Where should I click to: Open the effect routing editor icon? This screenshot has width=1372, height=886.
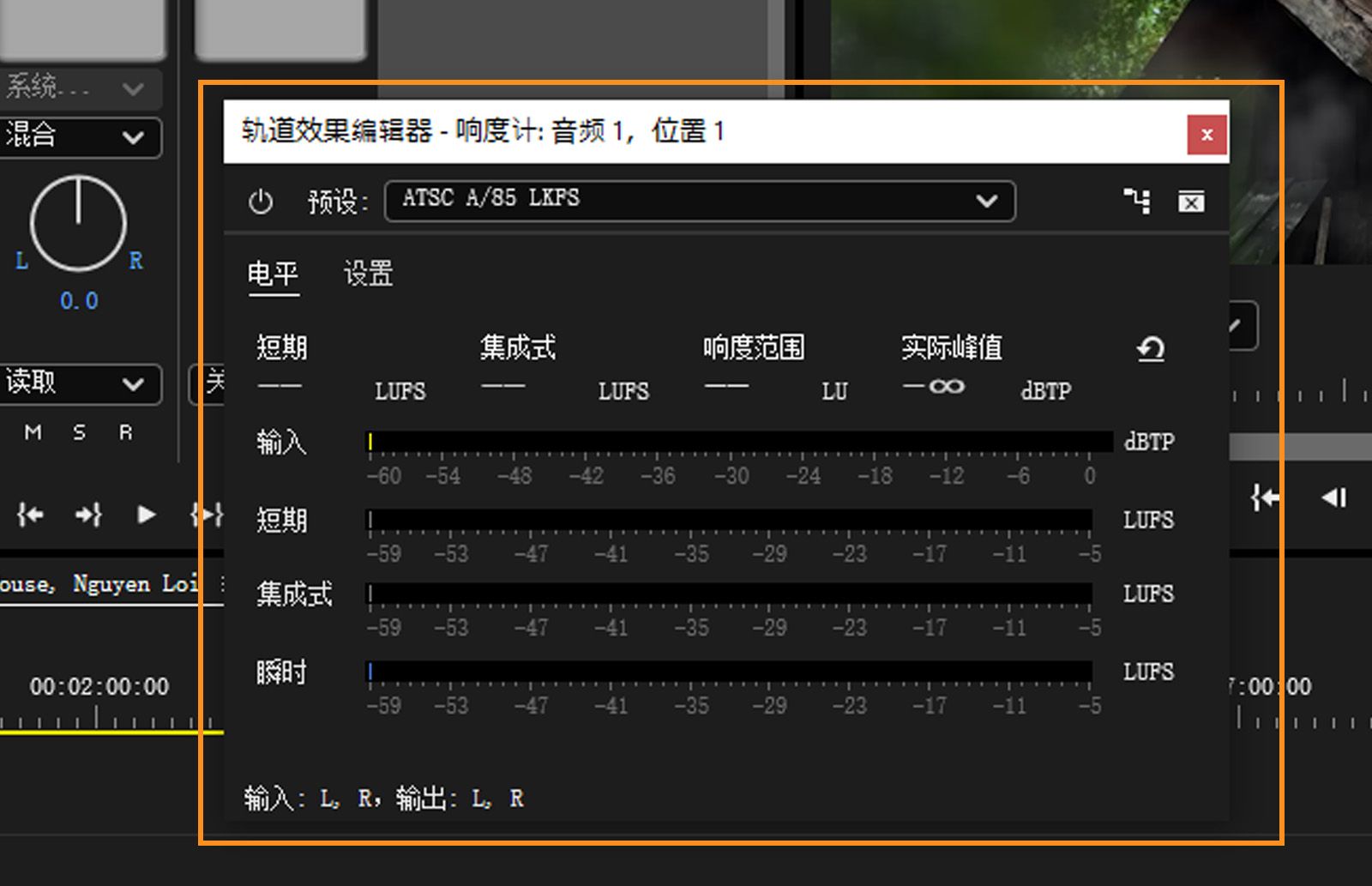[x=1137, y=202]
